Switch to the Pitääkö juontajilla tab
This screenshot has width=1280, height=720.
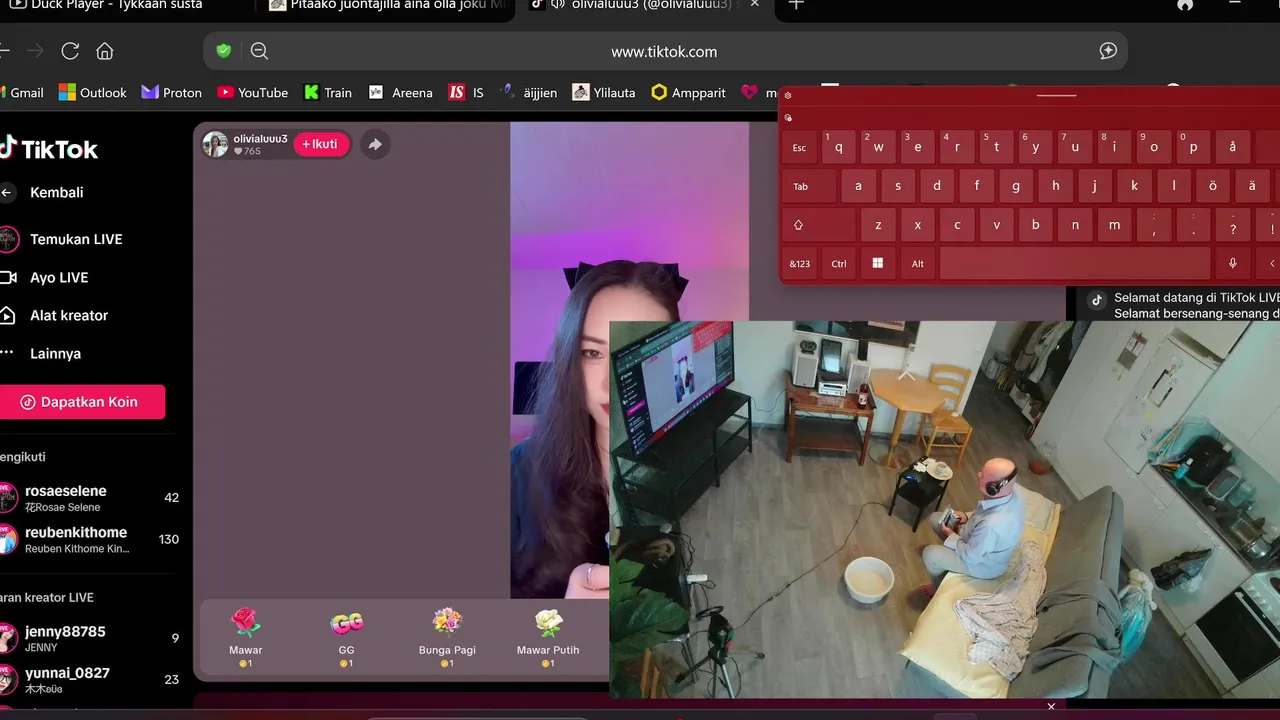tap(390, 6)
